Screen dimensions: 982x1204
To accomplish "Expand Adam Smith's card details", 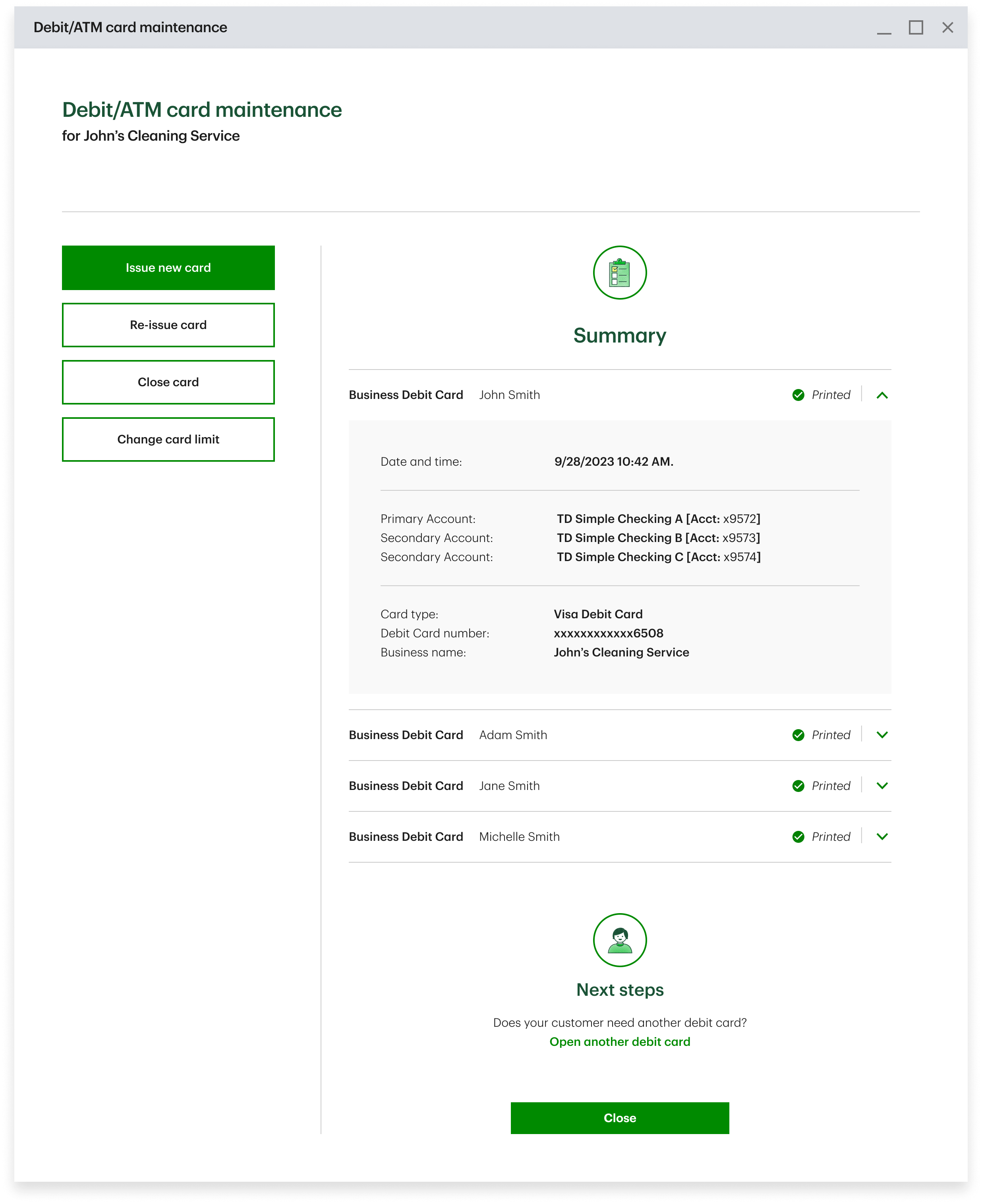I will [882, 735].
